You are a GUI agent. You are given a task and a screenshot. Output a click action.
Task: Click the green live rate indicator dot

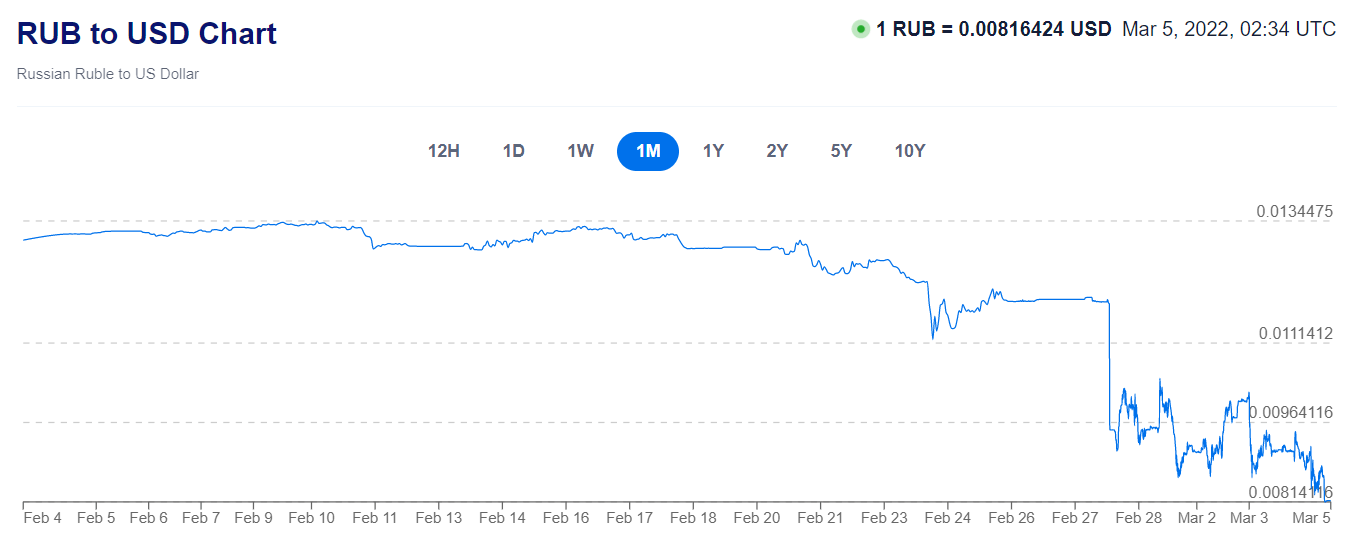[x=860, y=29]
